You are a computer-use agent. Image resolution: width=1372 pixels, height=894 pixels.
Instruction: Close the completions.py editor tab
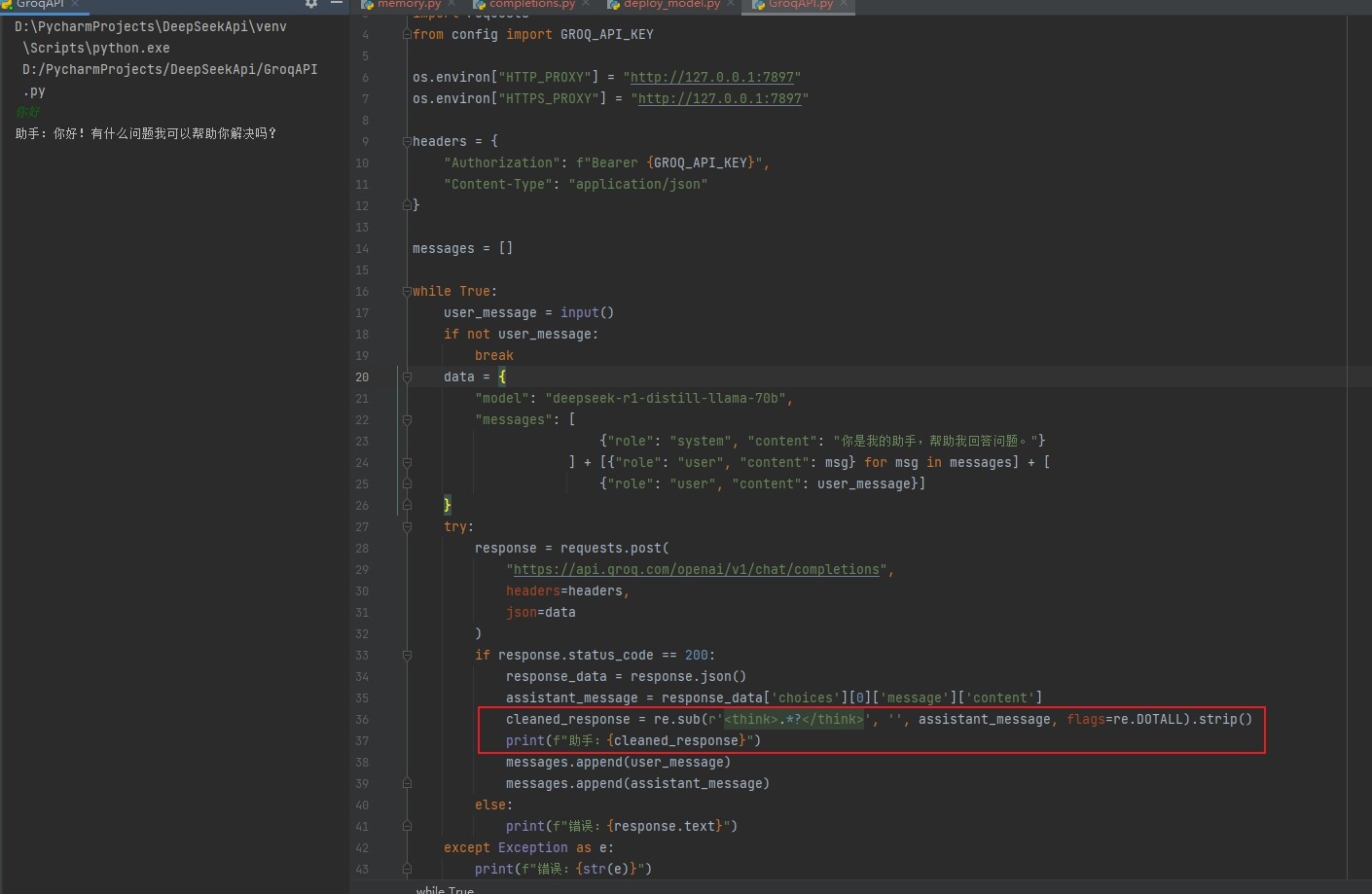(586, 4)
